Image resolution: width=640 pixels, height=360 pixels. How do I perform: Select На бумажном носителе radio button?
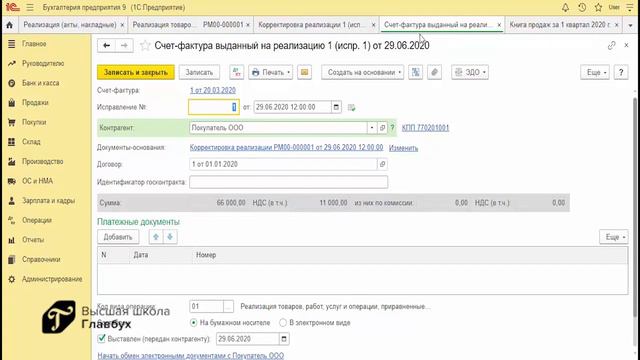click(193, 322)
